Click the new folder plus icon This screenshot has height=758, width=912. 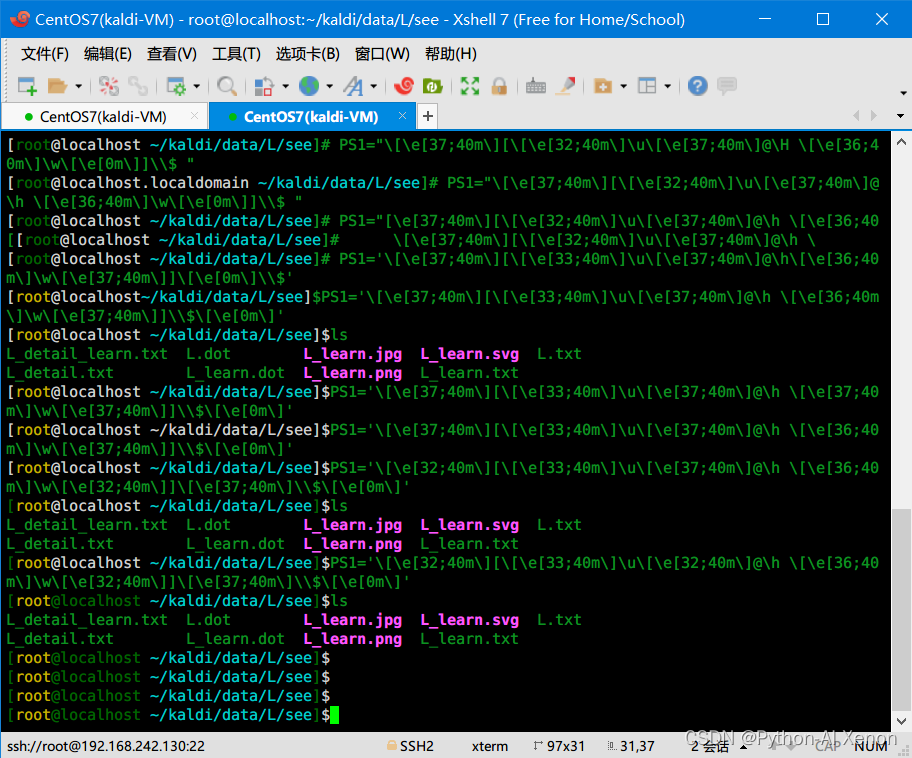pos(603,86)
